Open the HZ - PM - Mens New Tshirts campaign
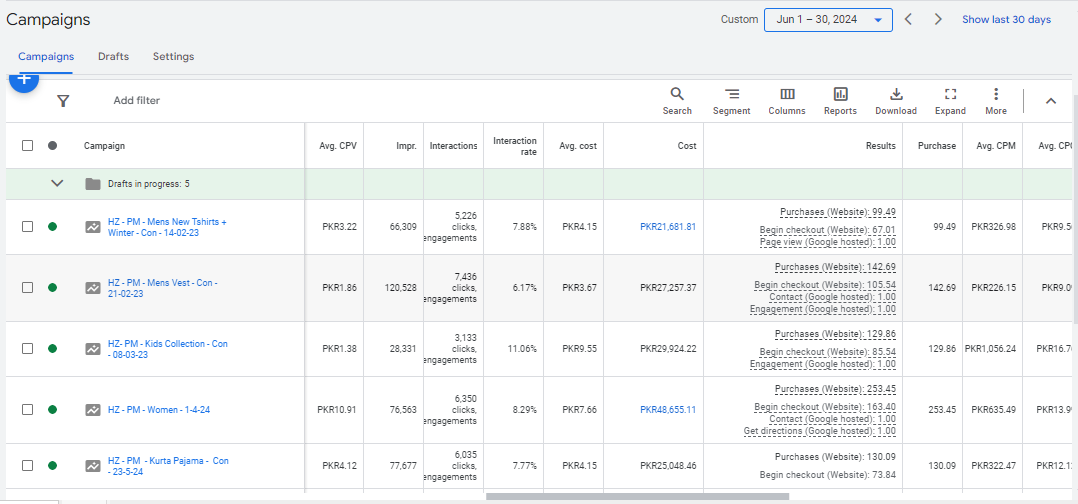This screenshot has width=1078, height=504. tap(167, 228)
